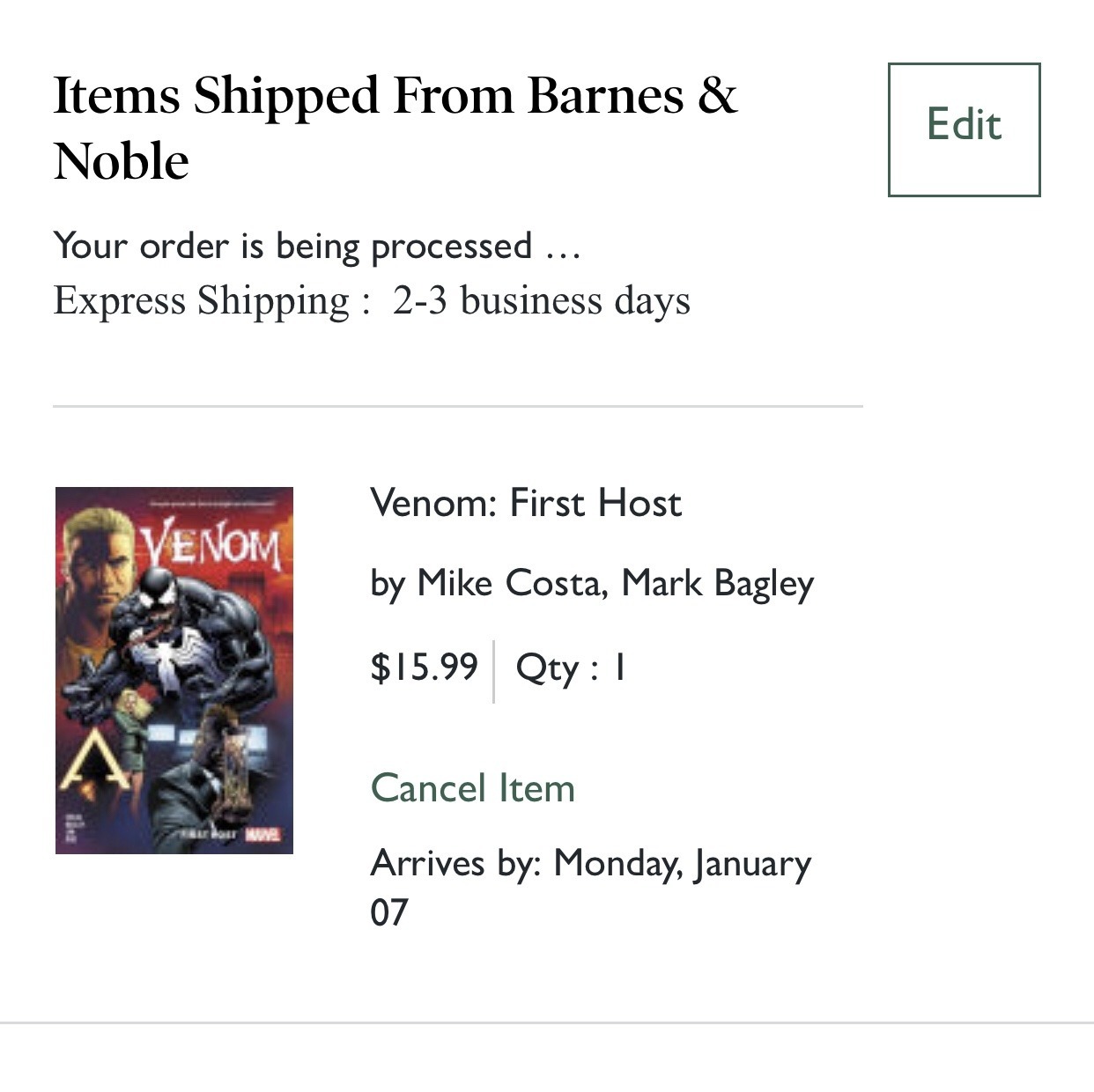Cancel the Venom: First Host item

(472, 787)
